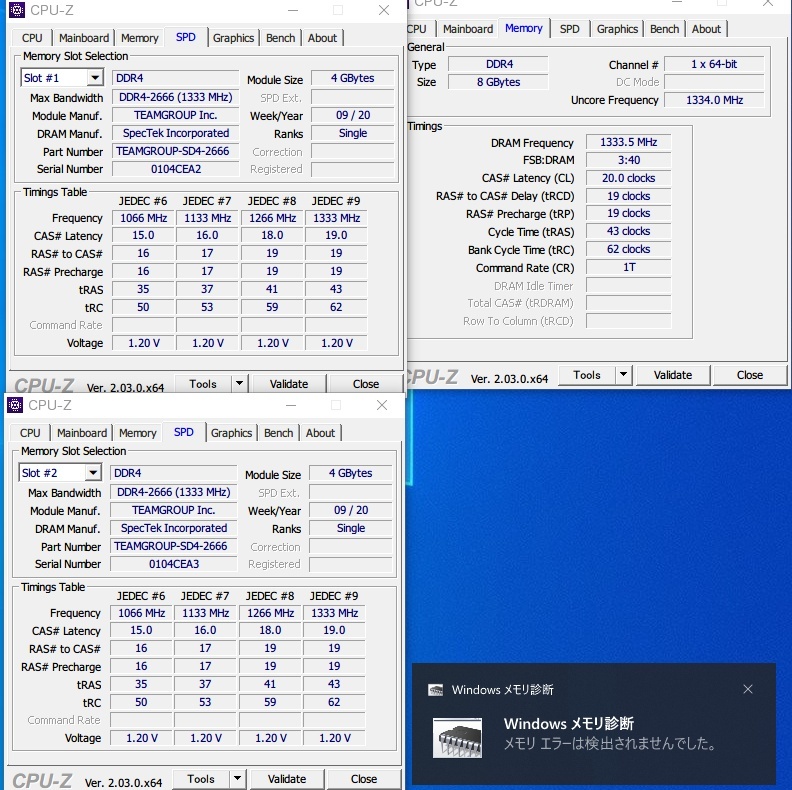This screenshot has width=792, height=790.
Task: Open Mainboard tab in Slot #1 window
Action: 84,38
